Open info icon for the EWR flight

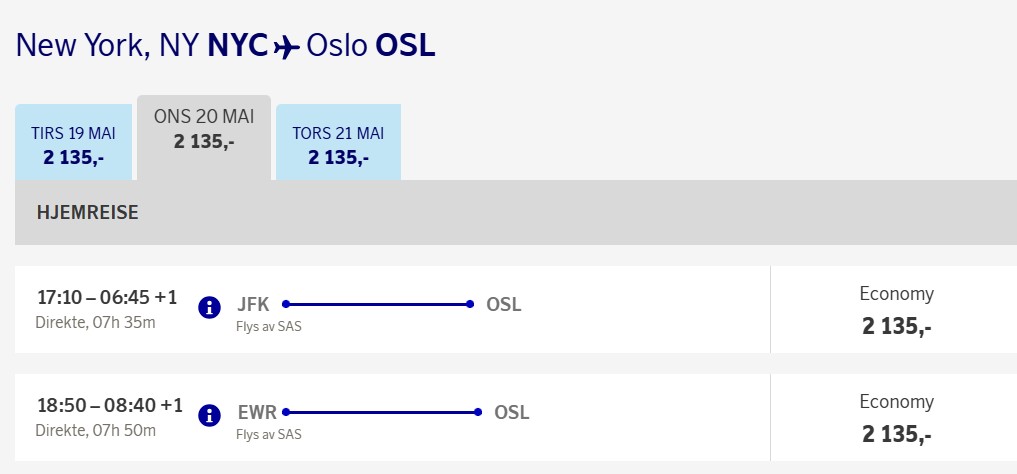click(209, 415)
